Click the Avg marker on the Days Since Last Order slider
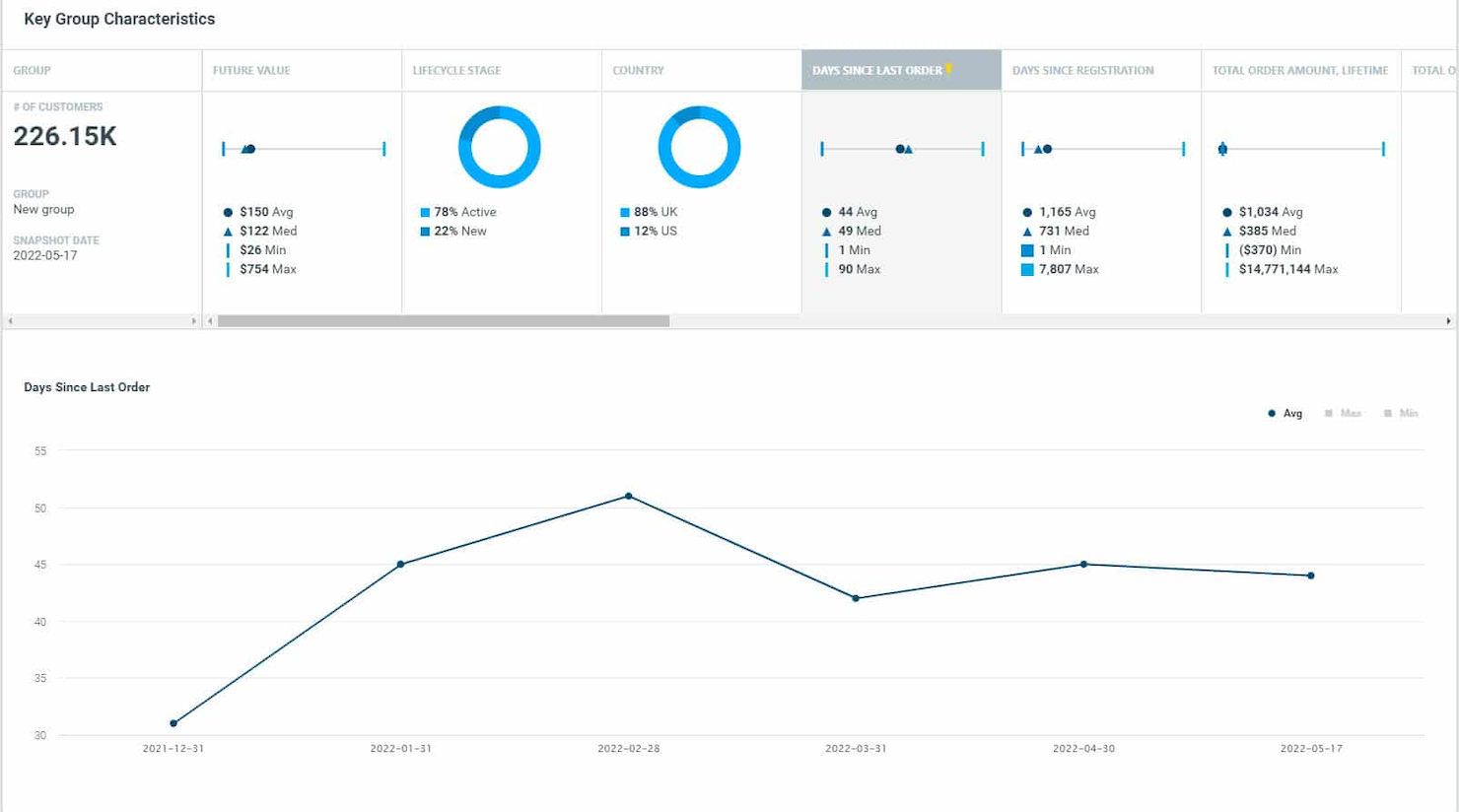The image size is (1459, 812). (x=900, y=148)
